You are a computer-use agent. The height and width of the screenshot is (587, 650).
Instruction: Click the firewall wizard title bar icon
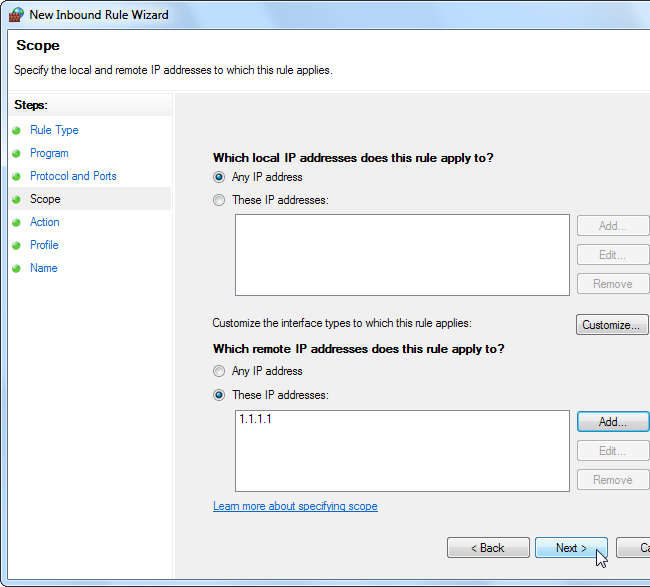click(16, 15)
